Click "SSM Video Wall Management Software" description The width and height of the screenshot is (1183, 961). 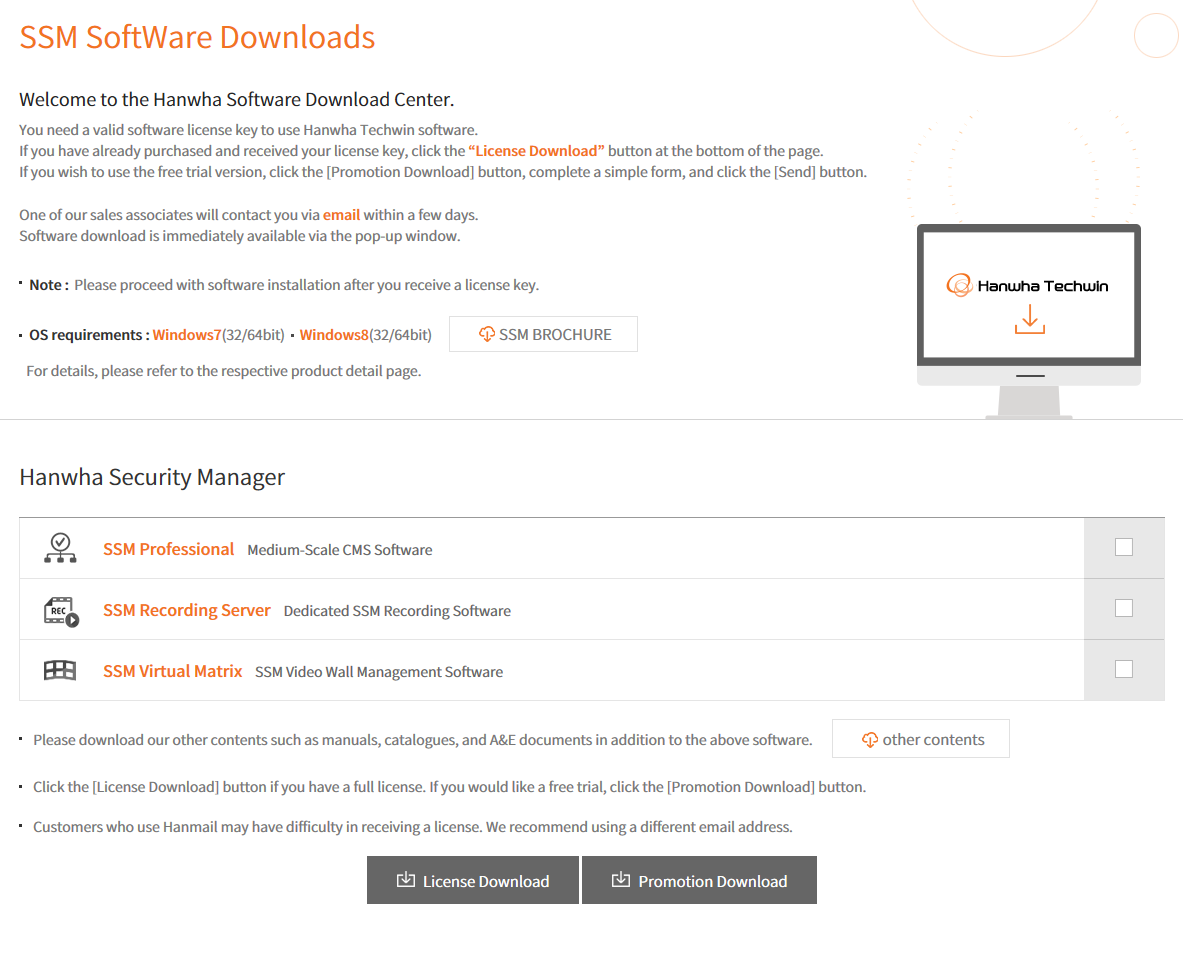[x=379, y=673]
